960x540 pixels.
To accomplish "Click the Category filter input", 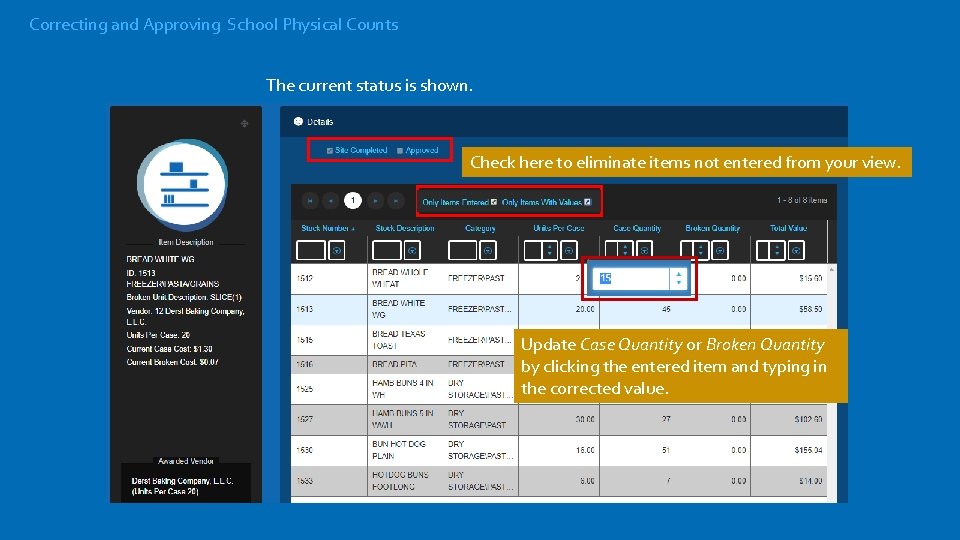I will (x=462, y=250).
